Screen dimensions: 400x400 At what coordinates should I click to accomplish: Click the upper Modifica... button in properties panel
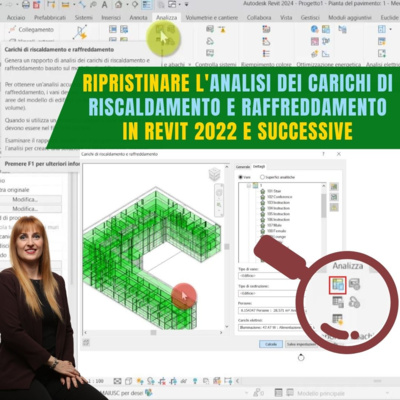pyautogui.click(x=30, y=199)
